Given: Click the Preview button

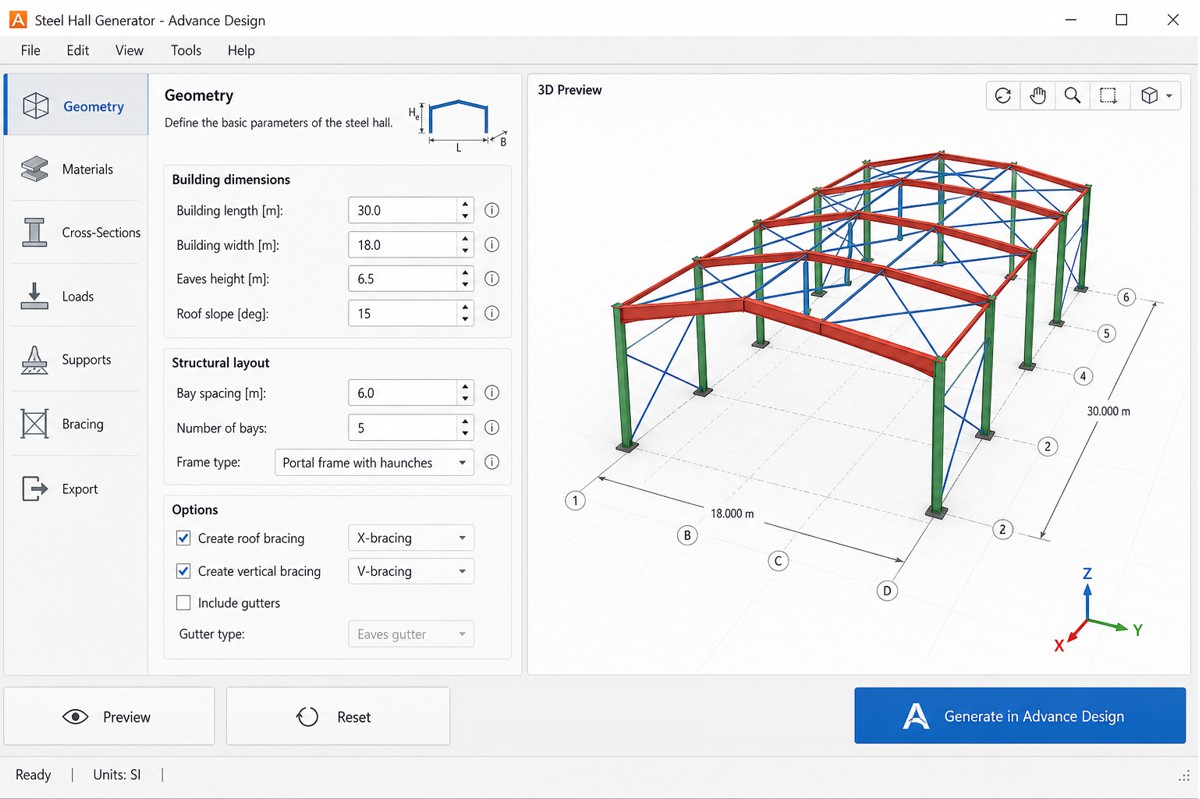Looking at the screenshot, I should (109, 716).
